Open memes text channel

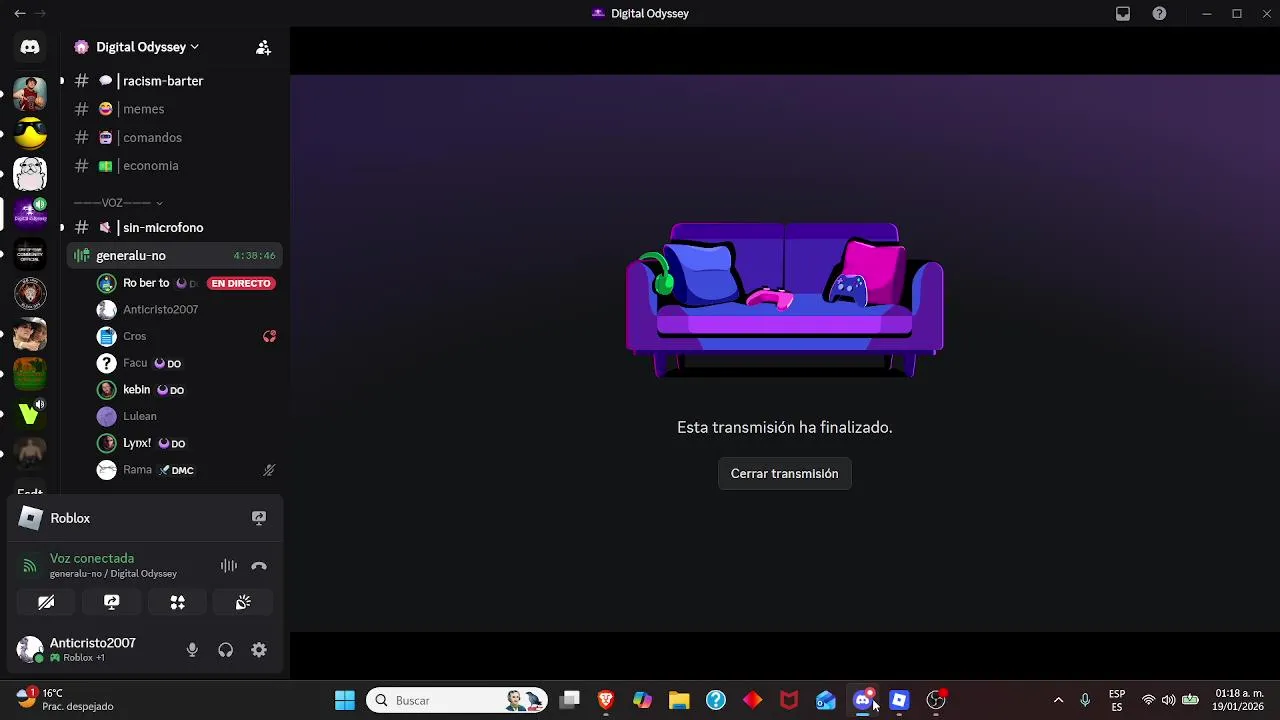pyautogui.click(x=174, y=109)
